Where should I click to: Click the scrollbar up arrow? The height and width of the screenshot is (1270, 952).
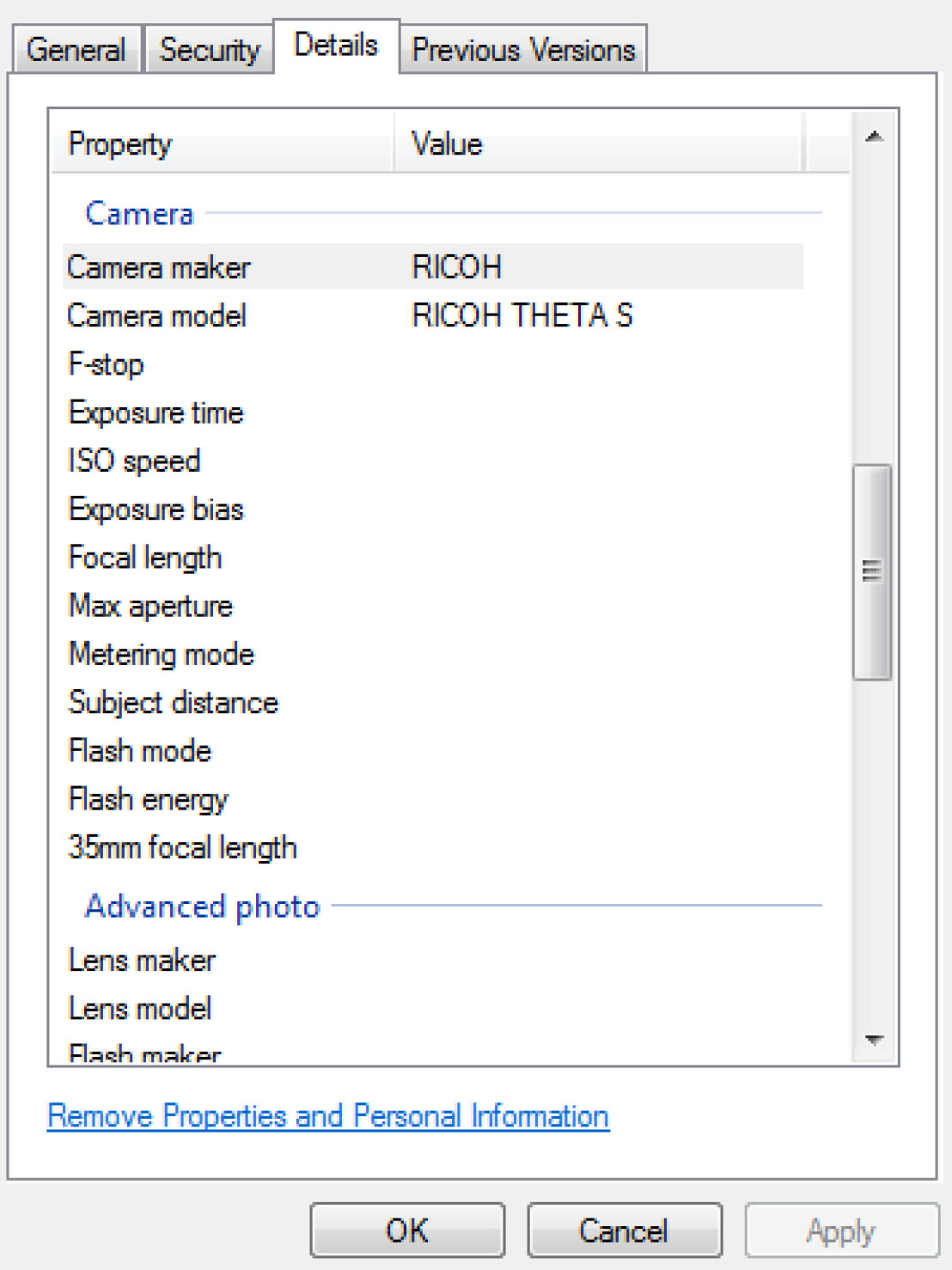pyautogui.click(x=875, y=137)
